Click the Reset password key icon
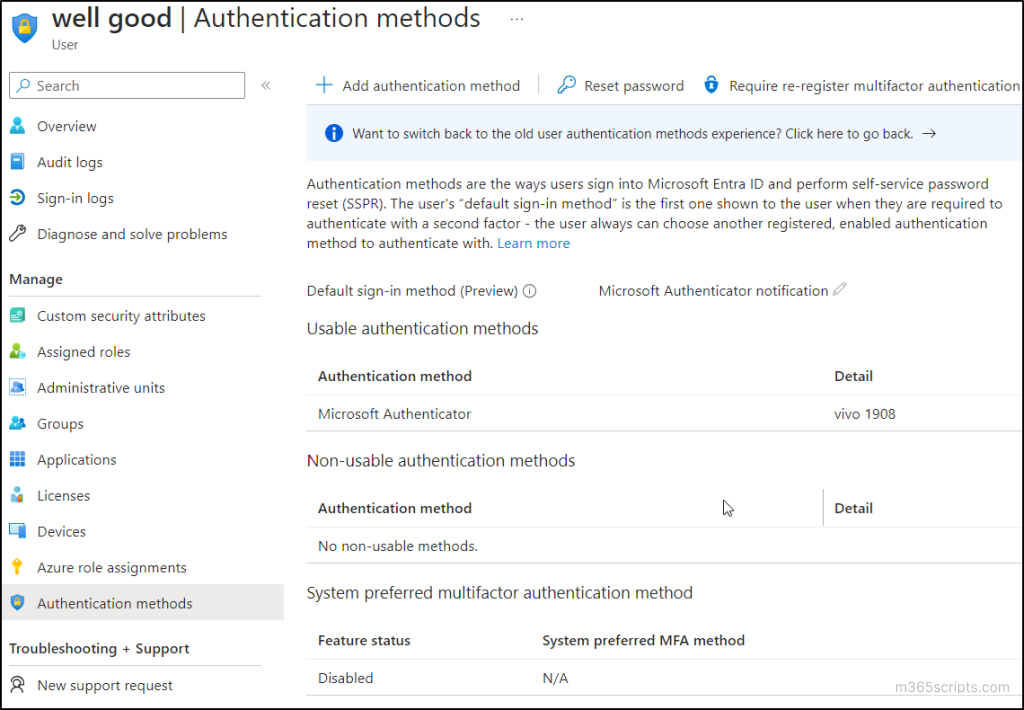Viewport: 1024px width, 710px height. (567, 85)
